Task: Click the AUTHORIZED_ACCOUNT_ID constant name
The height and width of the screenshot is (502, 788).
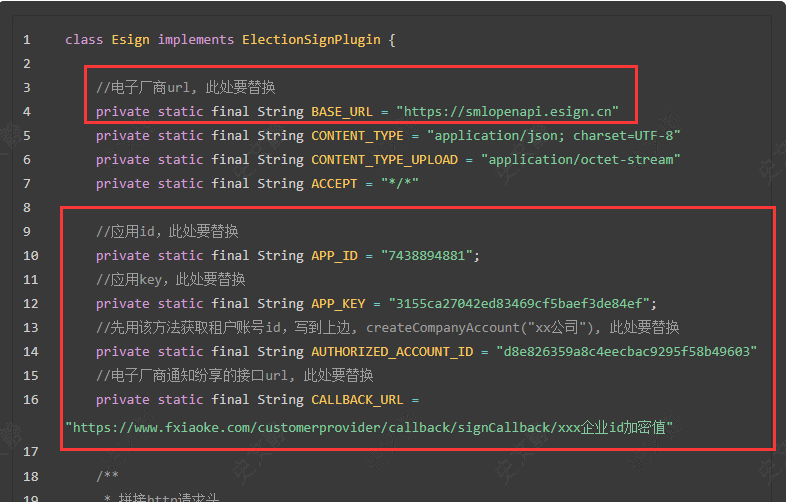Action: 392,352
